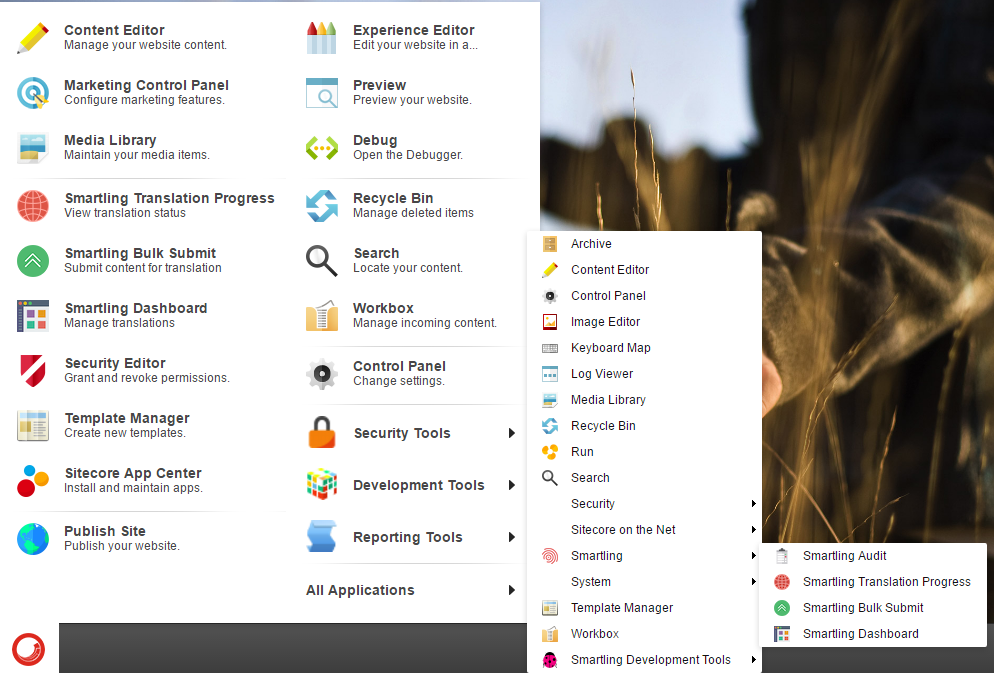994x673 pixels.
Task: Click the green Smartling Bulk Submit icon
Action: click(33, 260)
